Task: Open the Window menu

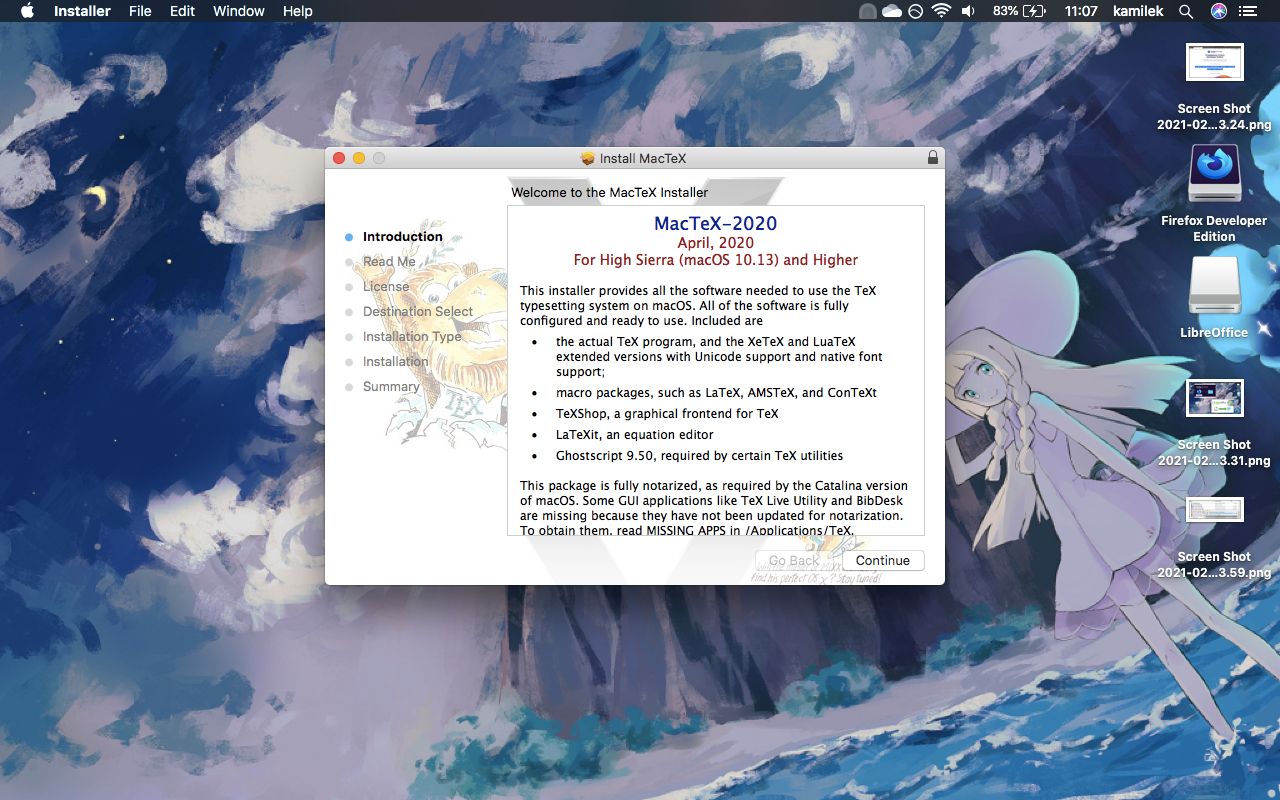Action: pos(239,11)
